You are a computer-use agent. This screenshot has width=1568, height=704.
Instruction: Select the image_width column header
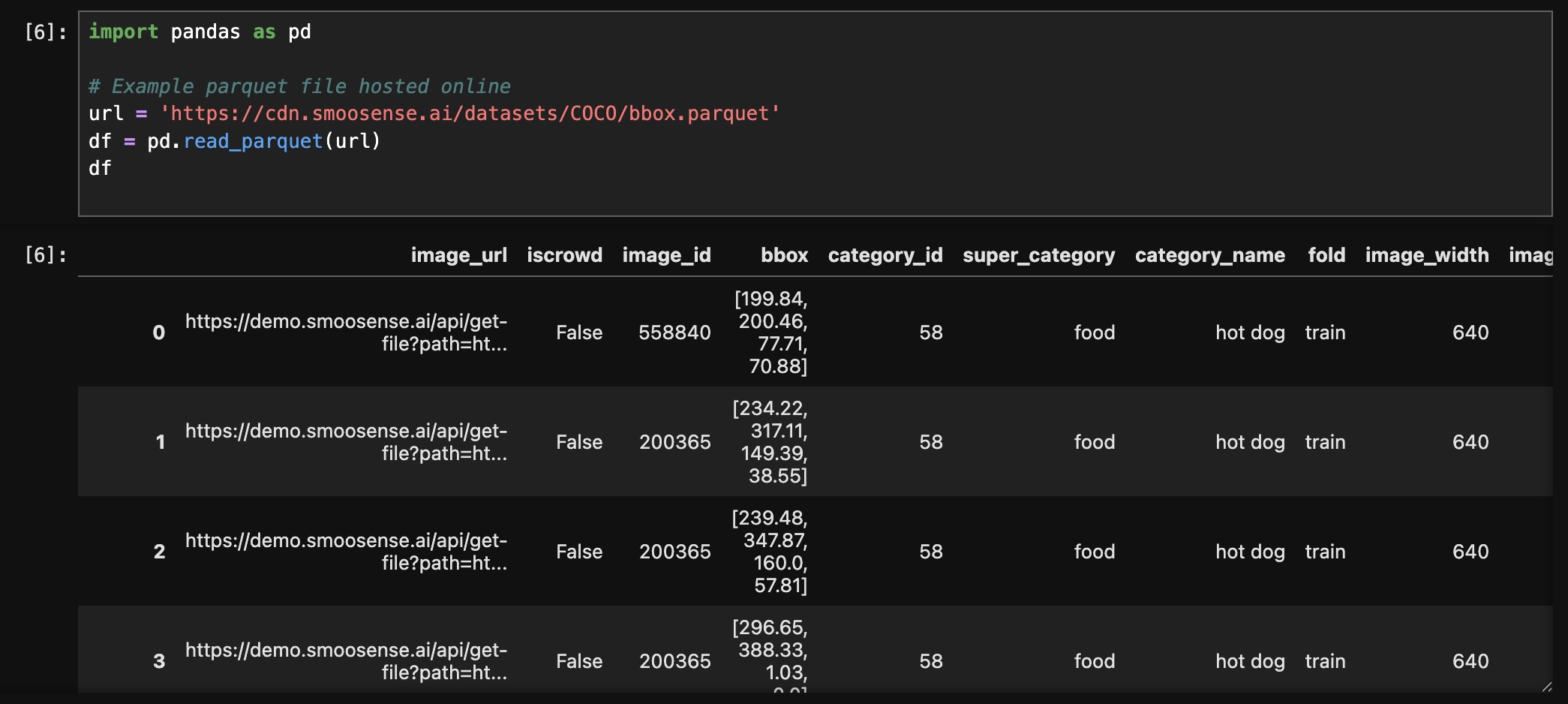1426,255
